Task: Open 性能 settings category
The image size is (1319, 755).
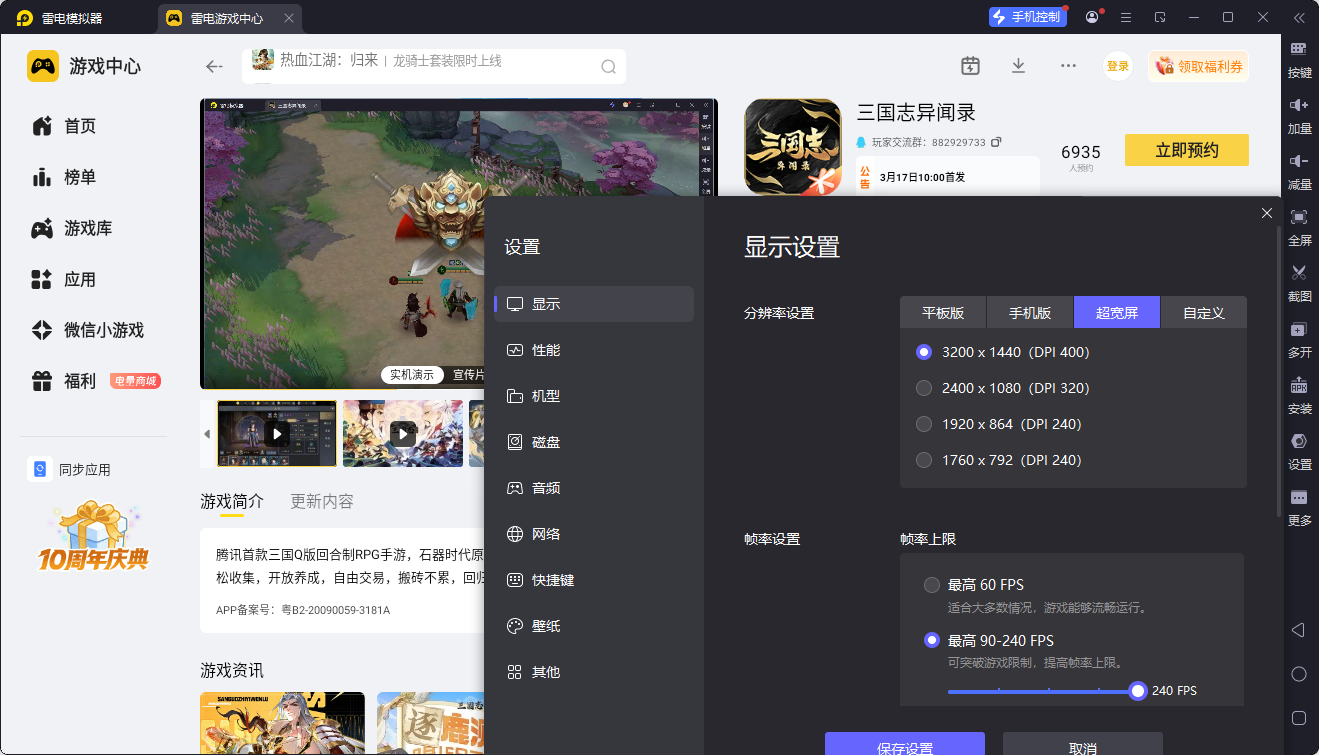Action: (x=594, y=350)
